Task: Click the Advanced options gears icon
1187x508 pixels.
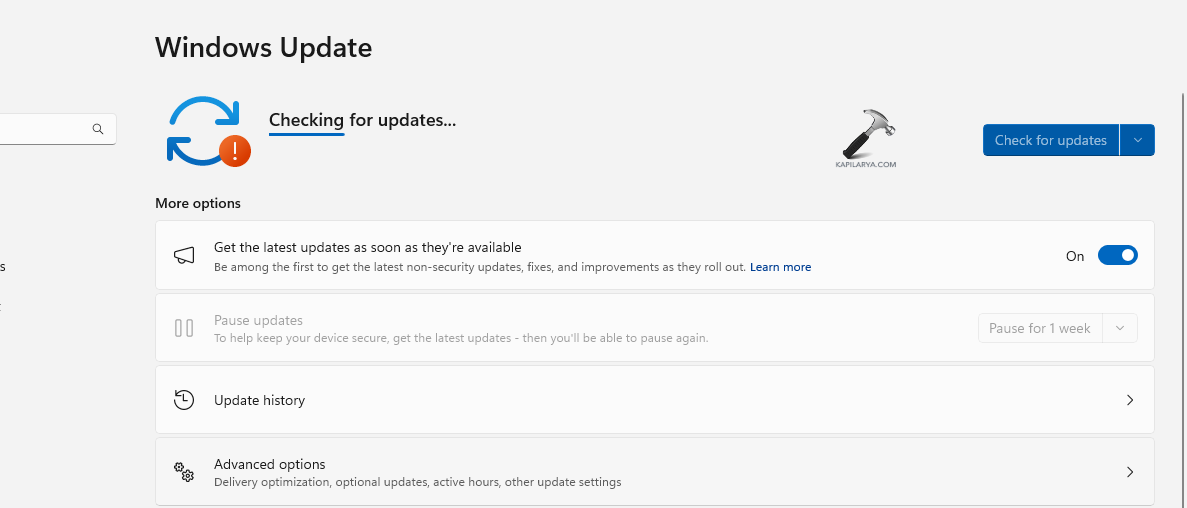Action: 184,472
